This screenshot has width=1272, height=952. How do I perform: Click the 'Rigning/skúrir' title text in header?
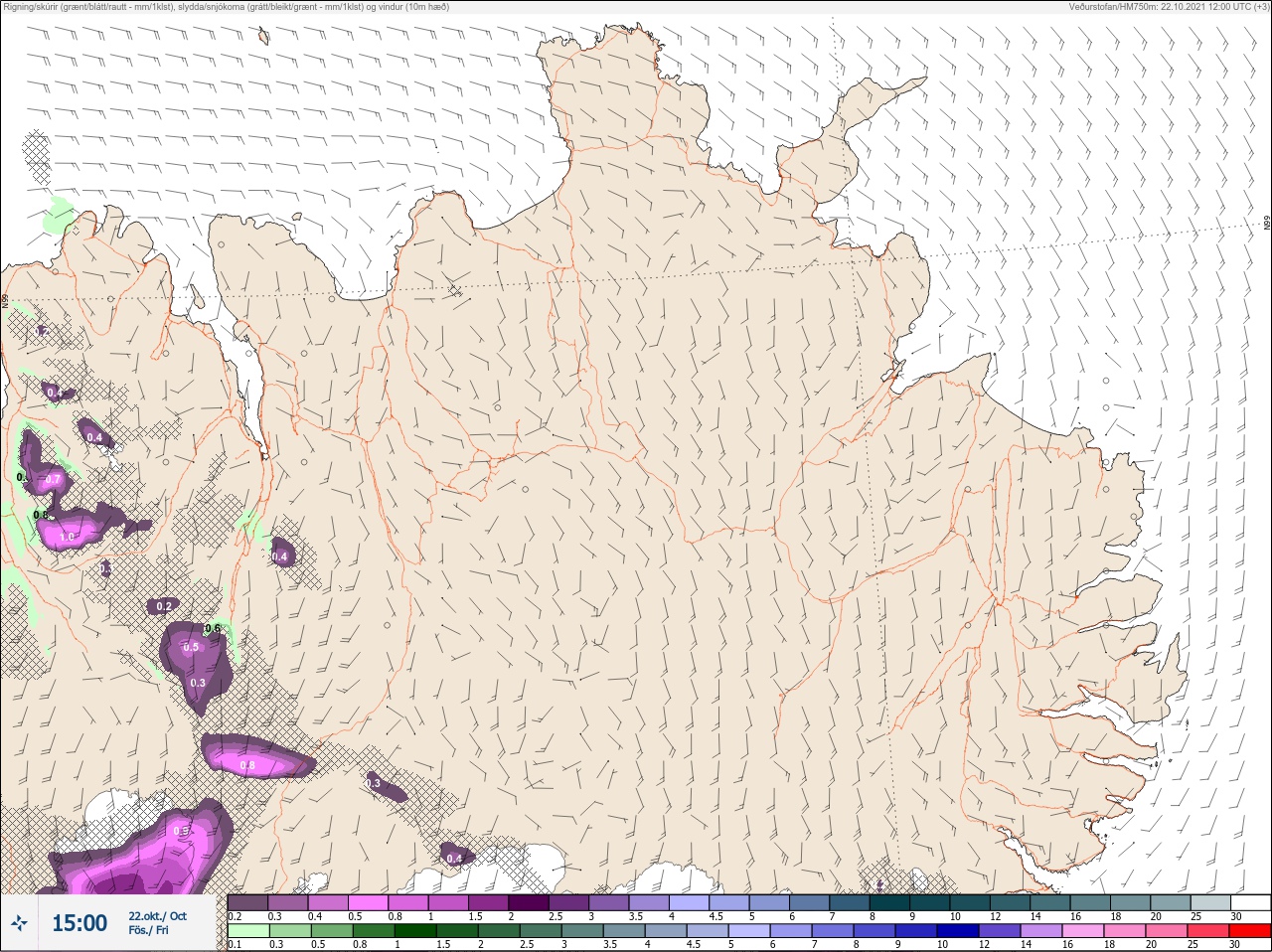point(29,7)
